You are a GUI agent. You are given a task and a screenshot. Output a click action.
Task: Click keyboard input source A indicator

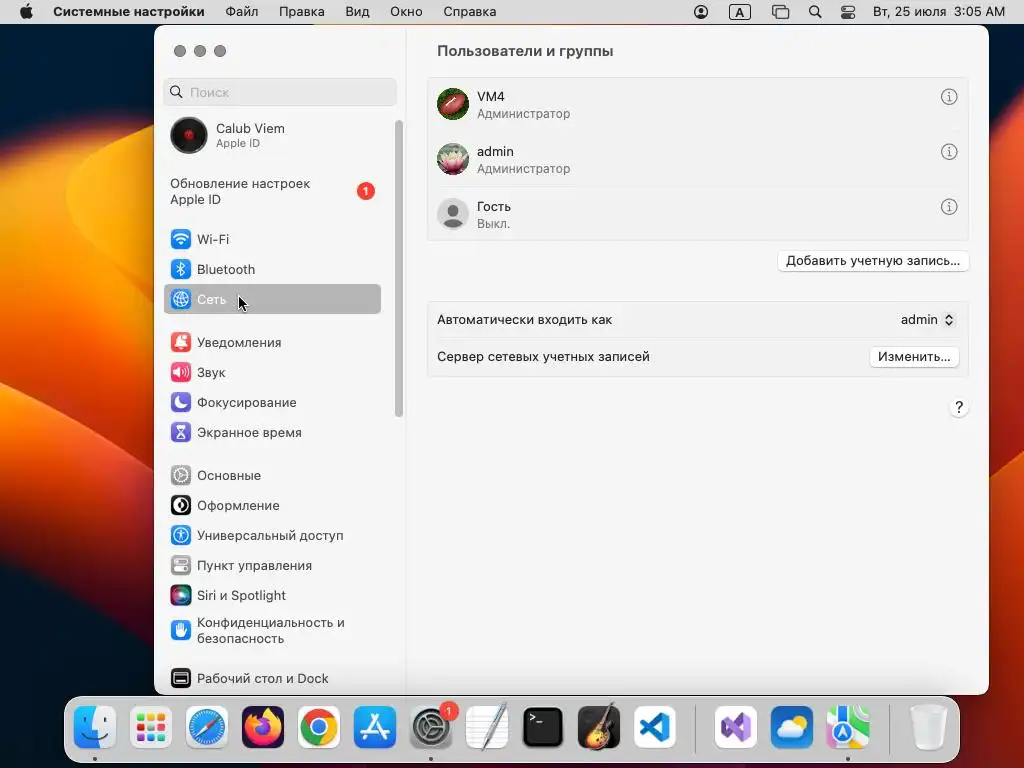739,12
